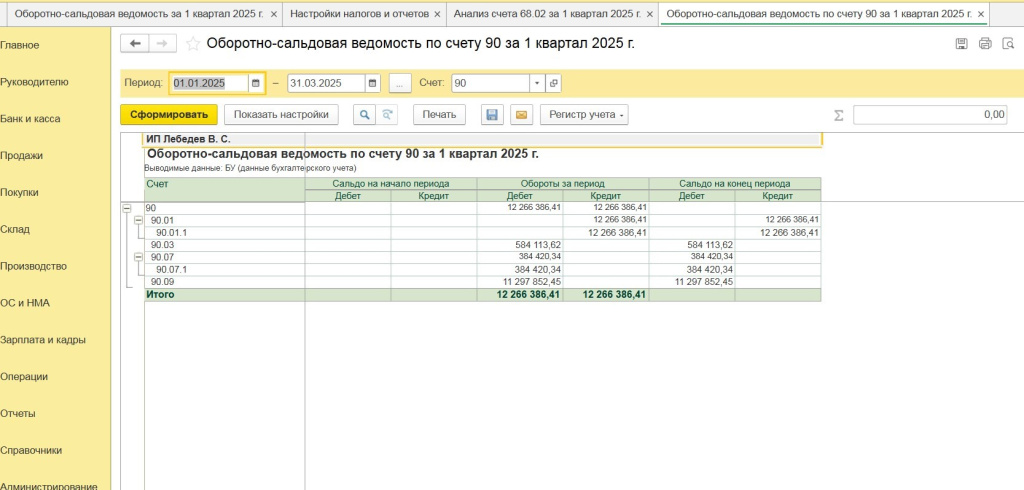The width and height of the screenshot is (1024, 490).
Task: Select row 90.01.1 in report
Action: 482,233
